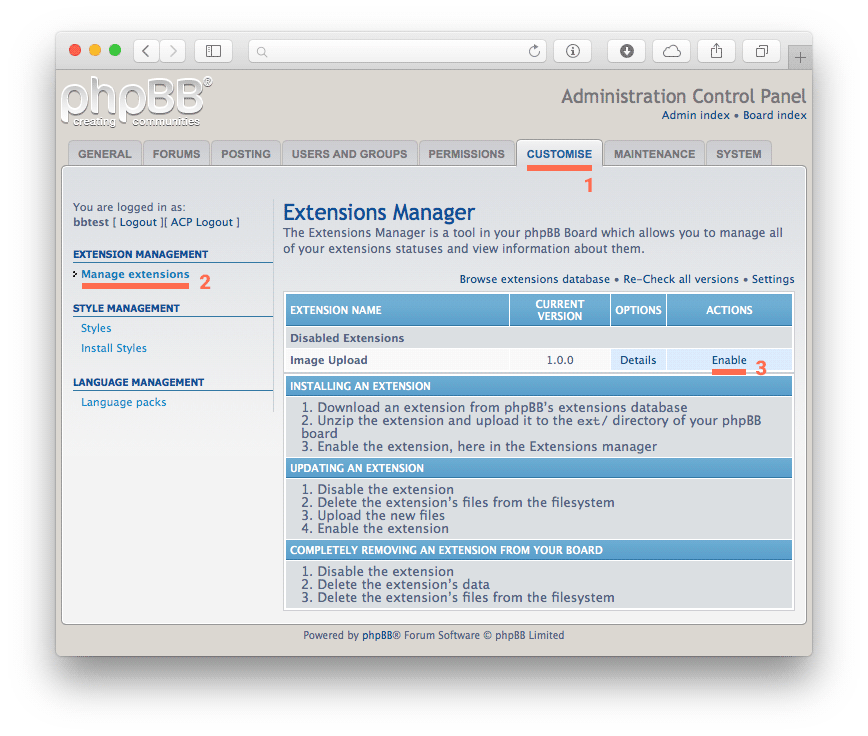Open the Share icon
Image resolution: width=868 pixels, height=736 pixels.
coord(716,50)
